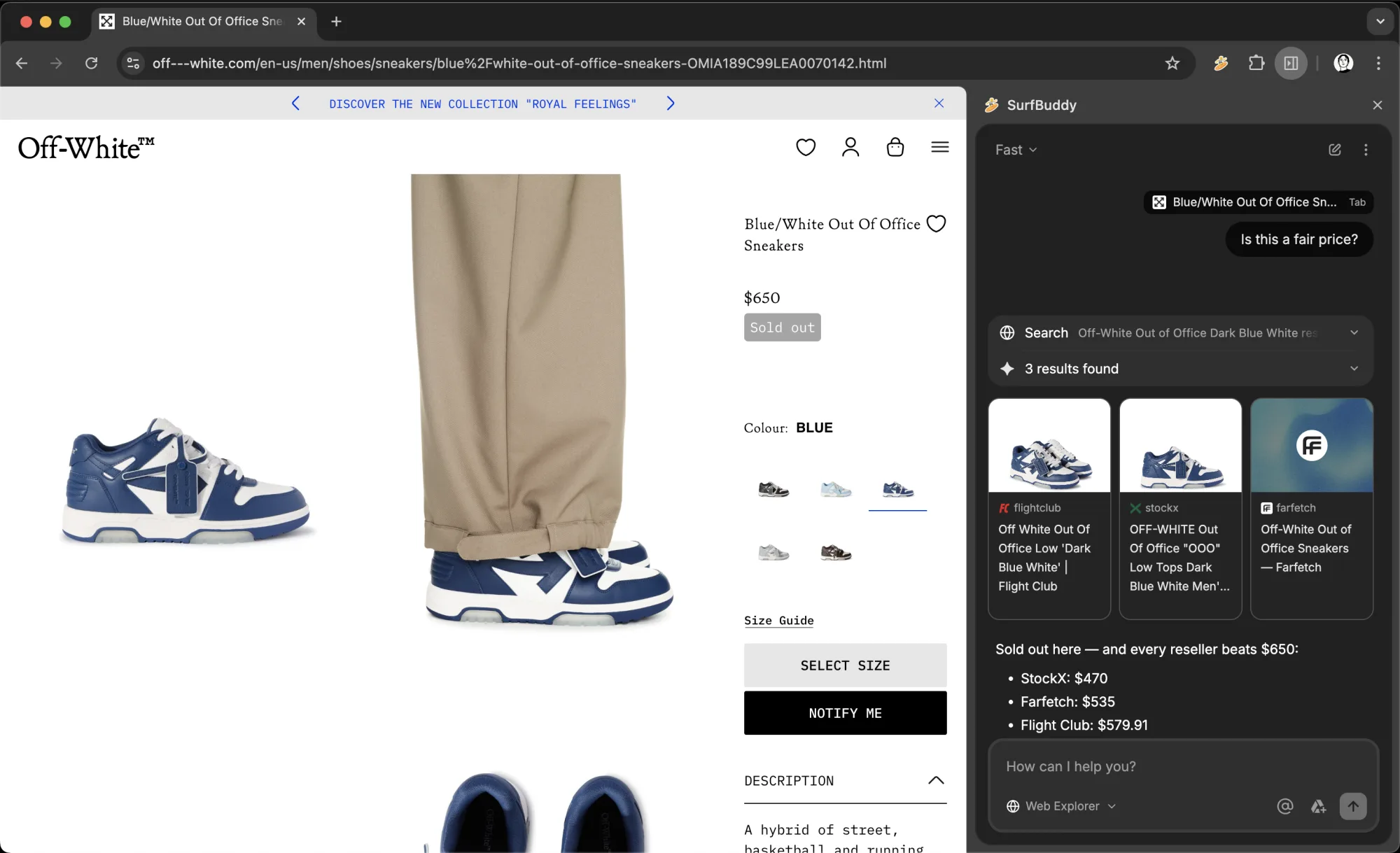Open the Size Guide link
This screenshot has height=853, width=1400.
point(778,621)
